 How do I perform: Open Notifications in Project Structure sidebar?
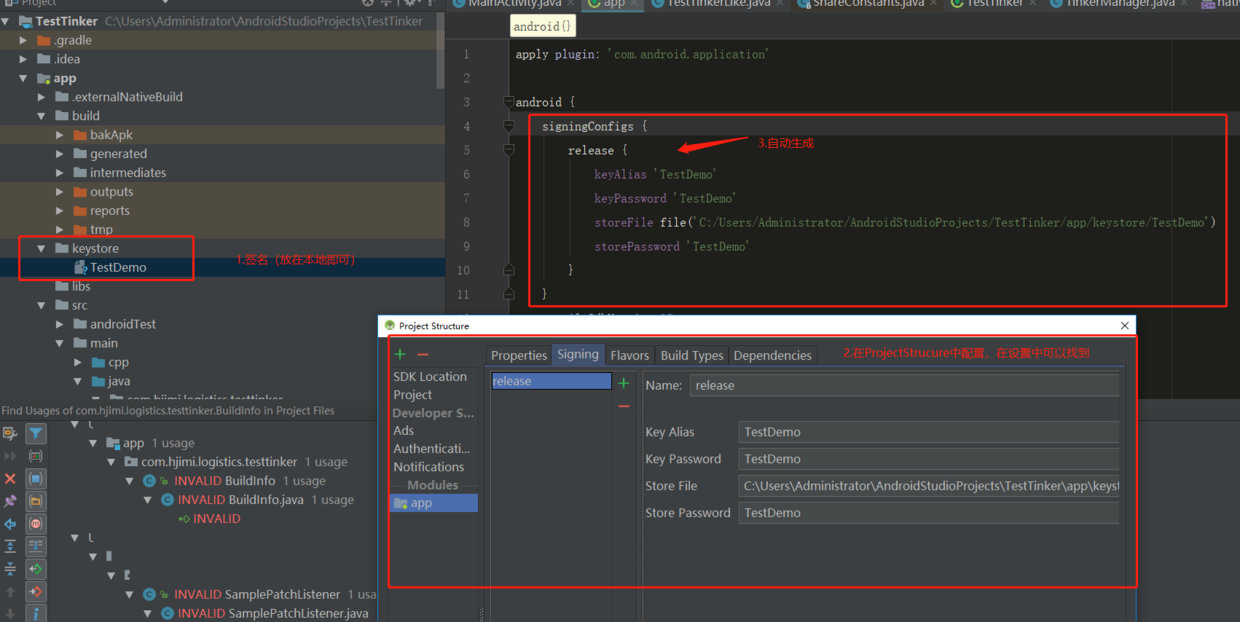(x=429, y=466)
